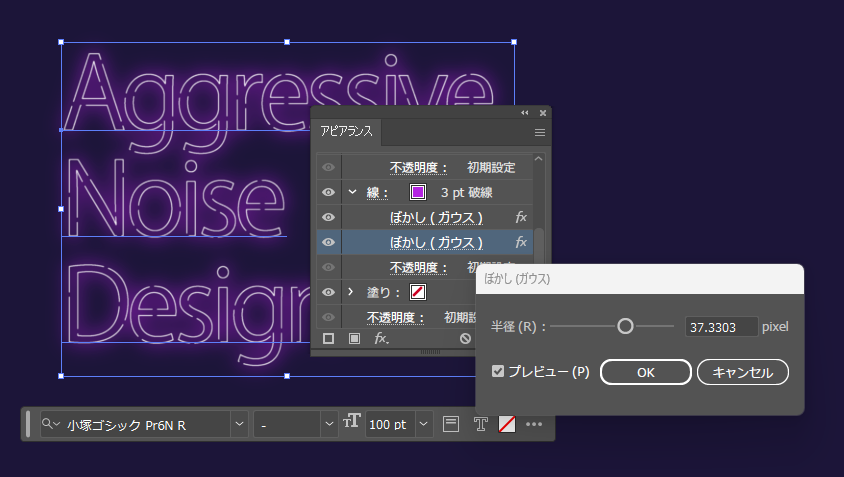
Task: Click the Add New Stroke icon
Action: coord(328,339)
